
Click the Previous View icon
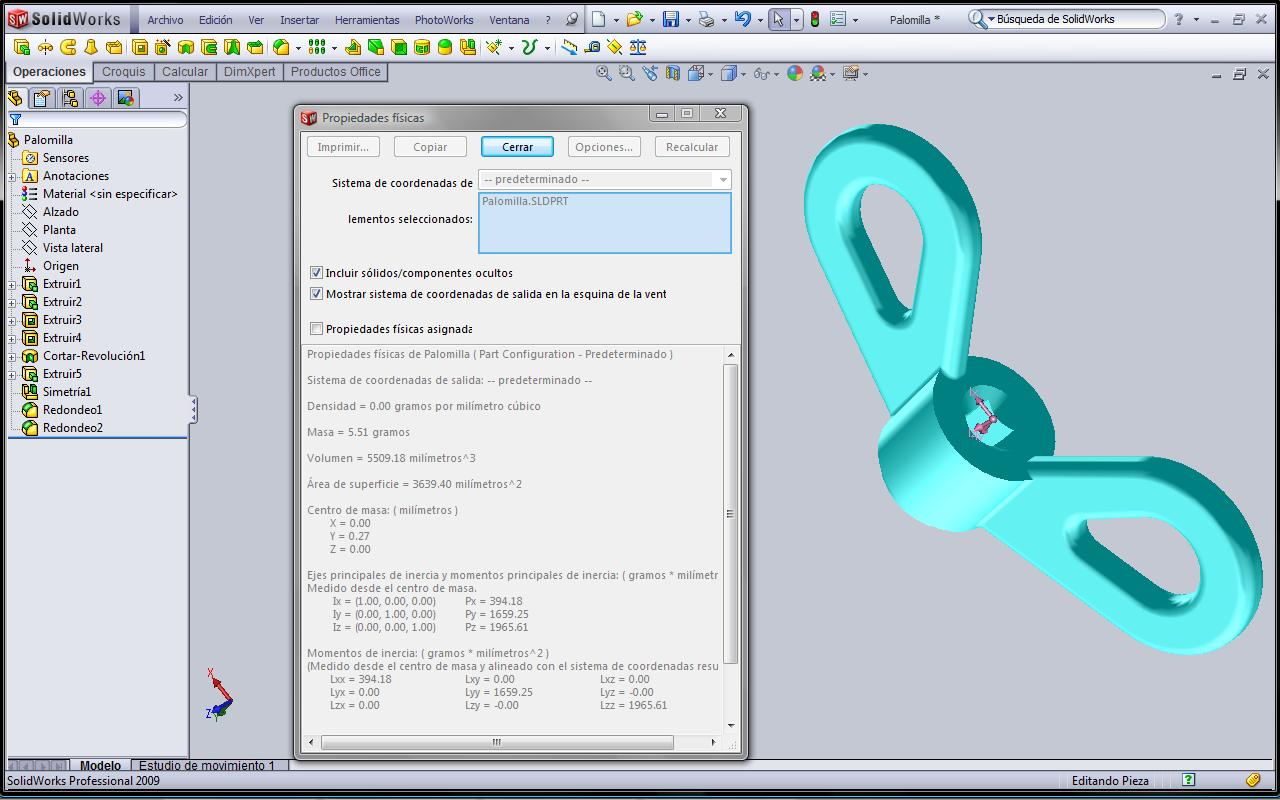[x=650, y=73]
